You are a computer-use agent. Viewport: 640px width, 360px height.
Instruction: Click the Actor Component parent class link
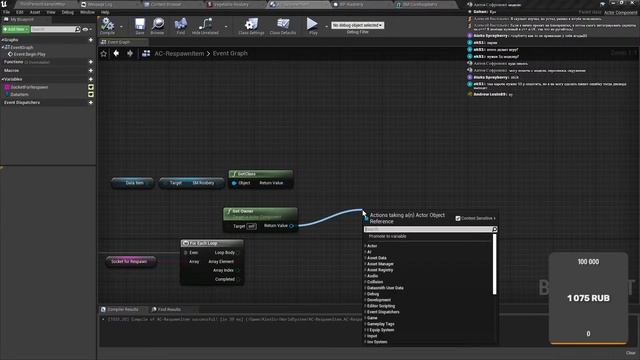coord(620,13)
